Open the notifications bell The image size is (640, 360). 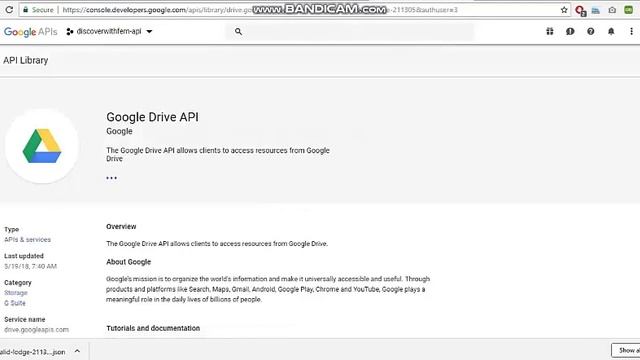611,31
